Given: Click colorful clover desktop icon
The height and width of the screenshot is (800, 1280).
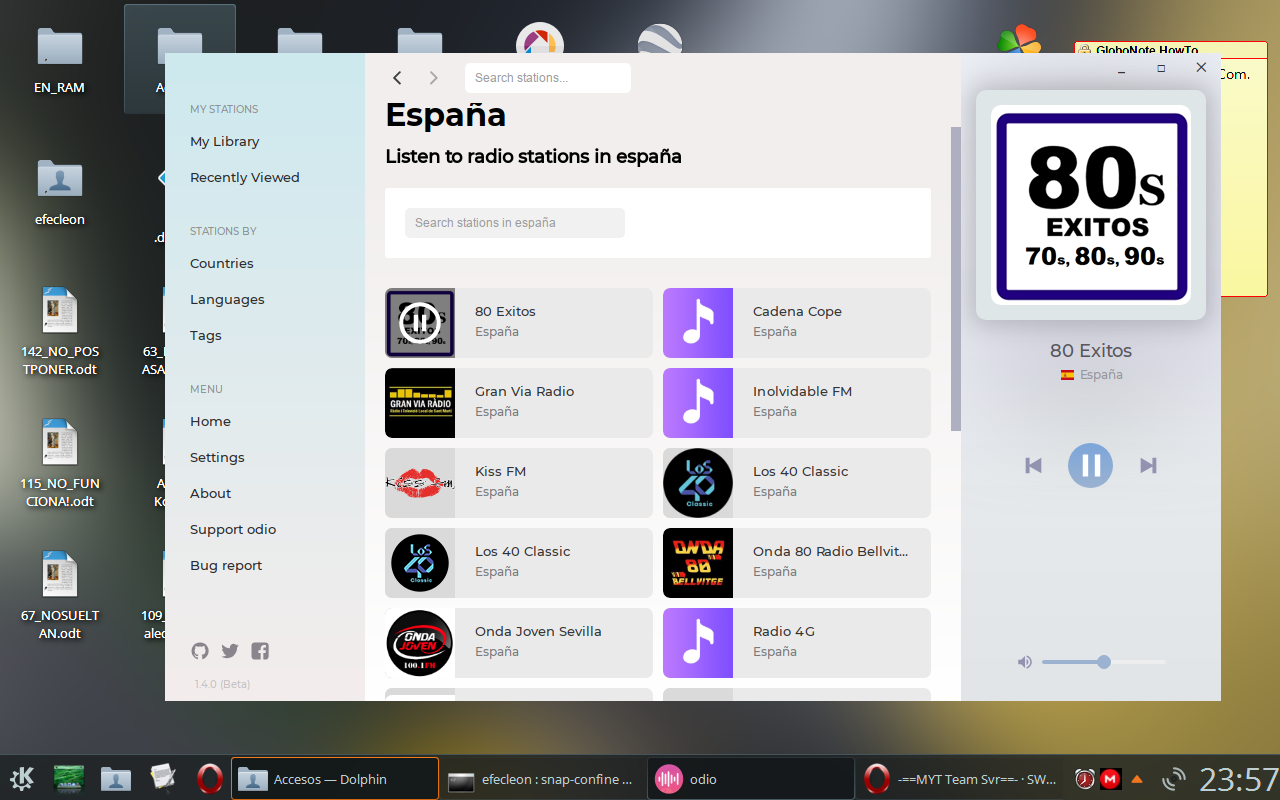Looking at the screenshot, I should (x=1019, y=42).
